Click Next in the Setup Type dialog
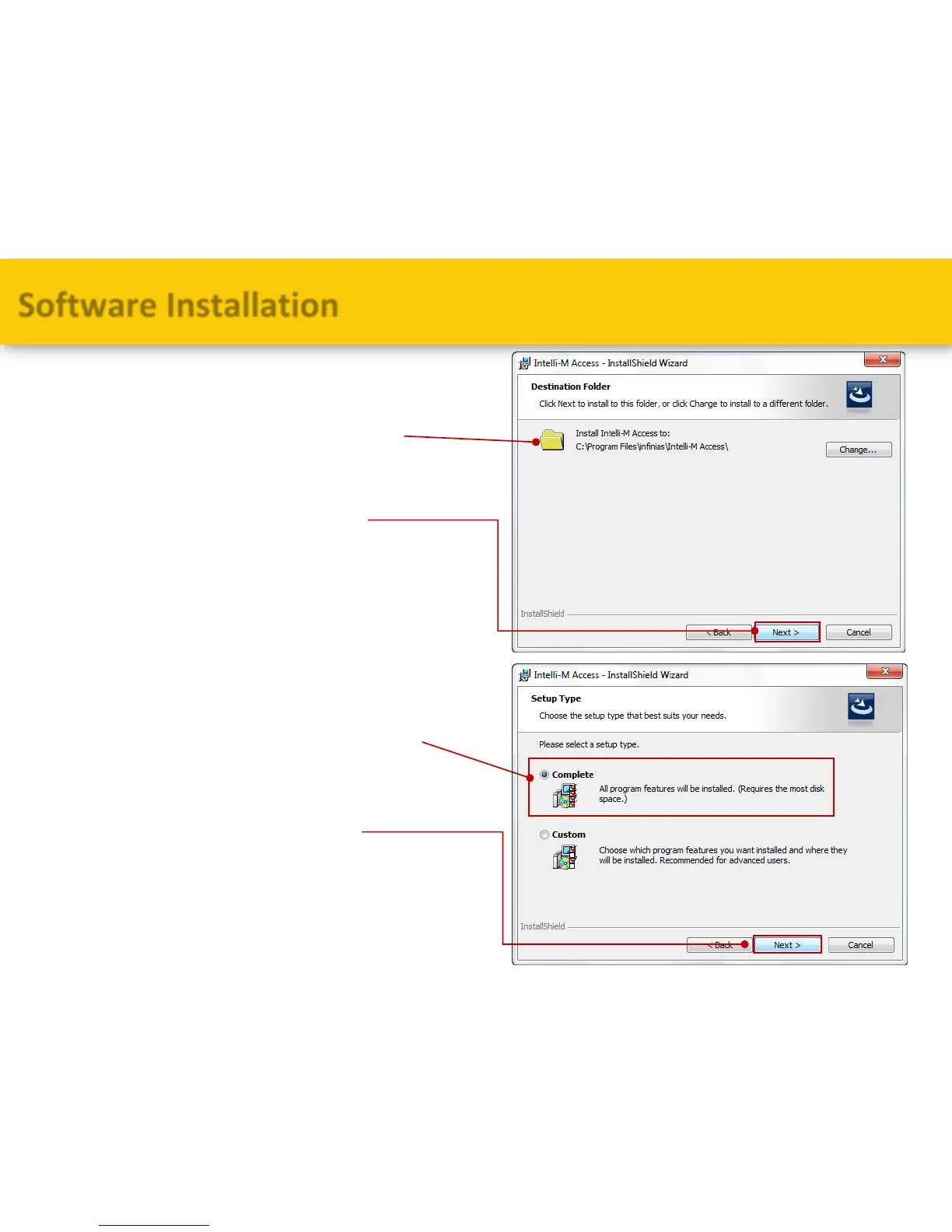 tap(787, 945)
